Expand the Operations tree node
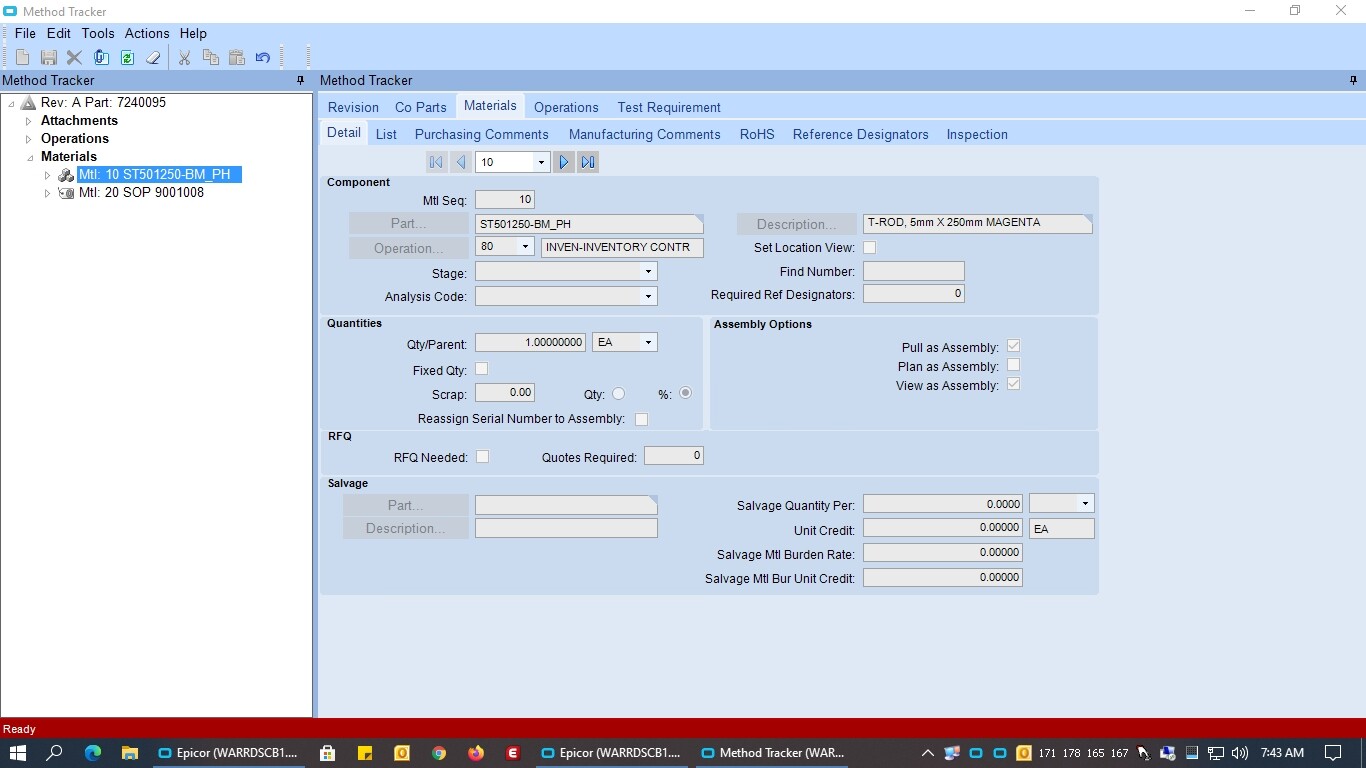The height and width of the screenshot is (768, 1366). point(29,139)
